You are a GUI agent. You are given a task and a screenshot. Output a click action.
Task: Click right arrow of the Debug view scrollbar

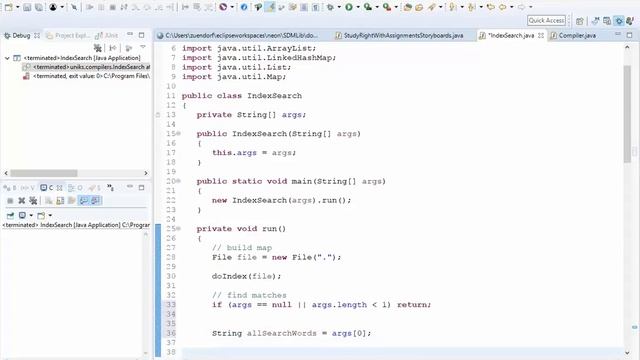[x=146, y=173]
